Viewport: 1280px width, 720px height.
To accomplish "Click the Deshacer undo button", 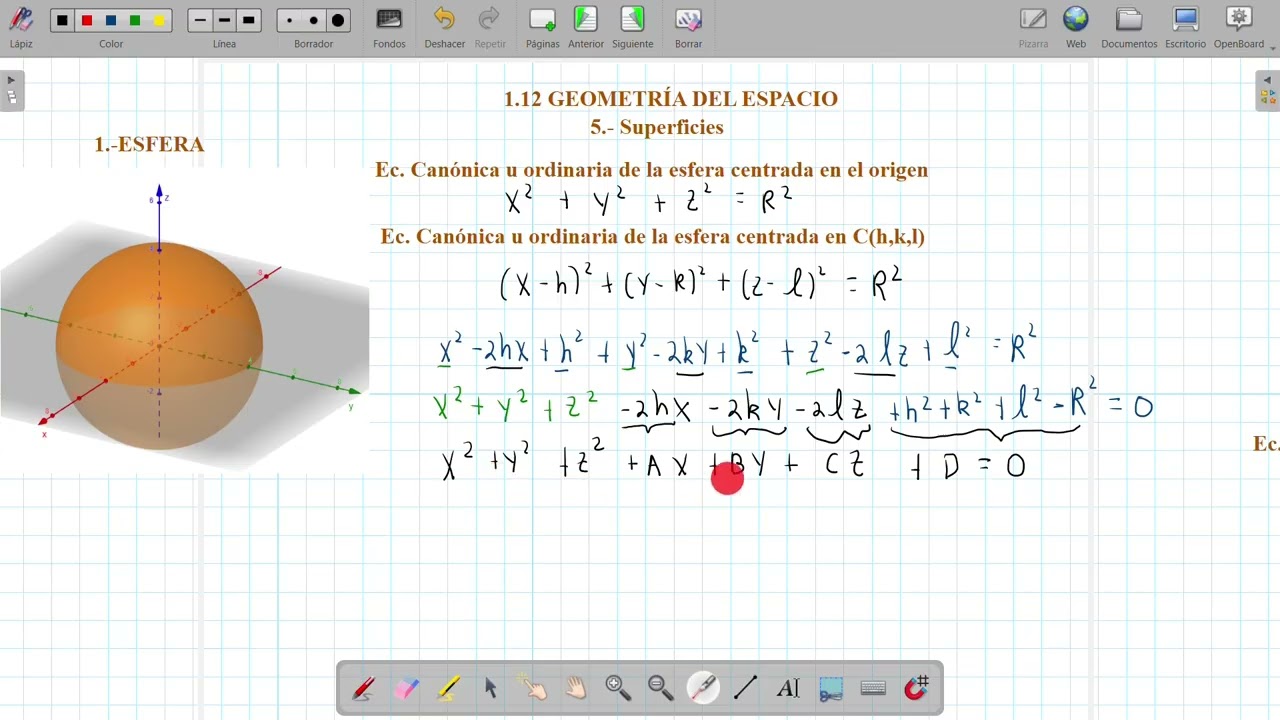I will pos(444,27).
